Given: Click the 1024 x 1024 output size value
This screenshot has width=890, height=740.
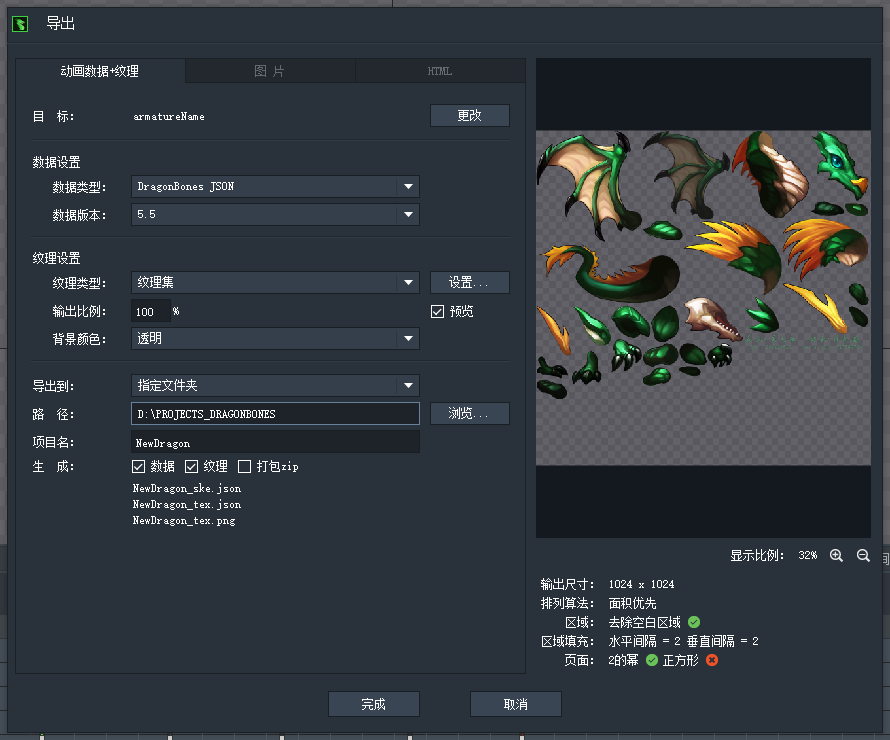Looking at the screenshot, I should point(641,584).
